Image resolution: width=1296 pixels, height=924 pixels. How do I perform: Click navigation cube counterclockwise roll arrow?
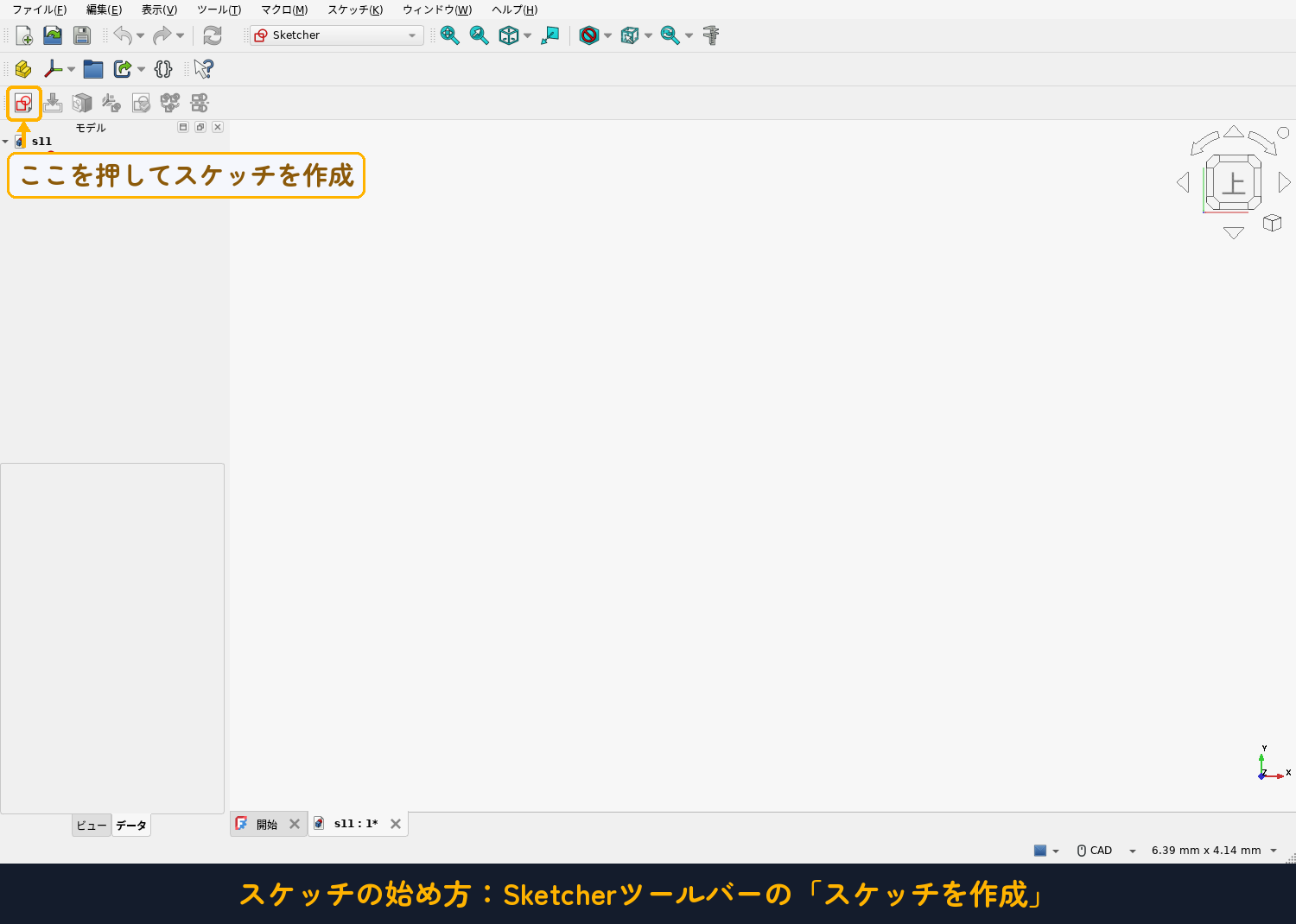coord(1204,143)
